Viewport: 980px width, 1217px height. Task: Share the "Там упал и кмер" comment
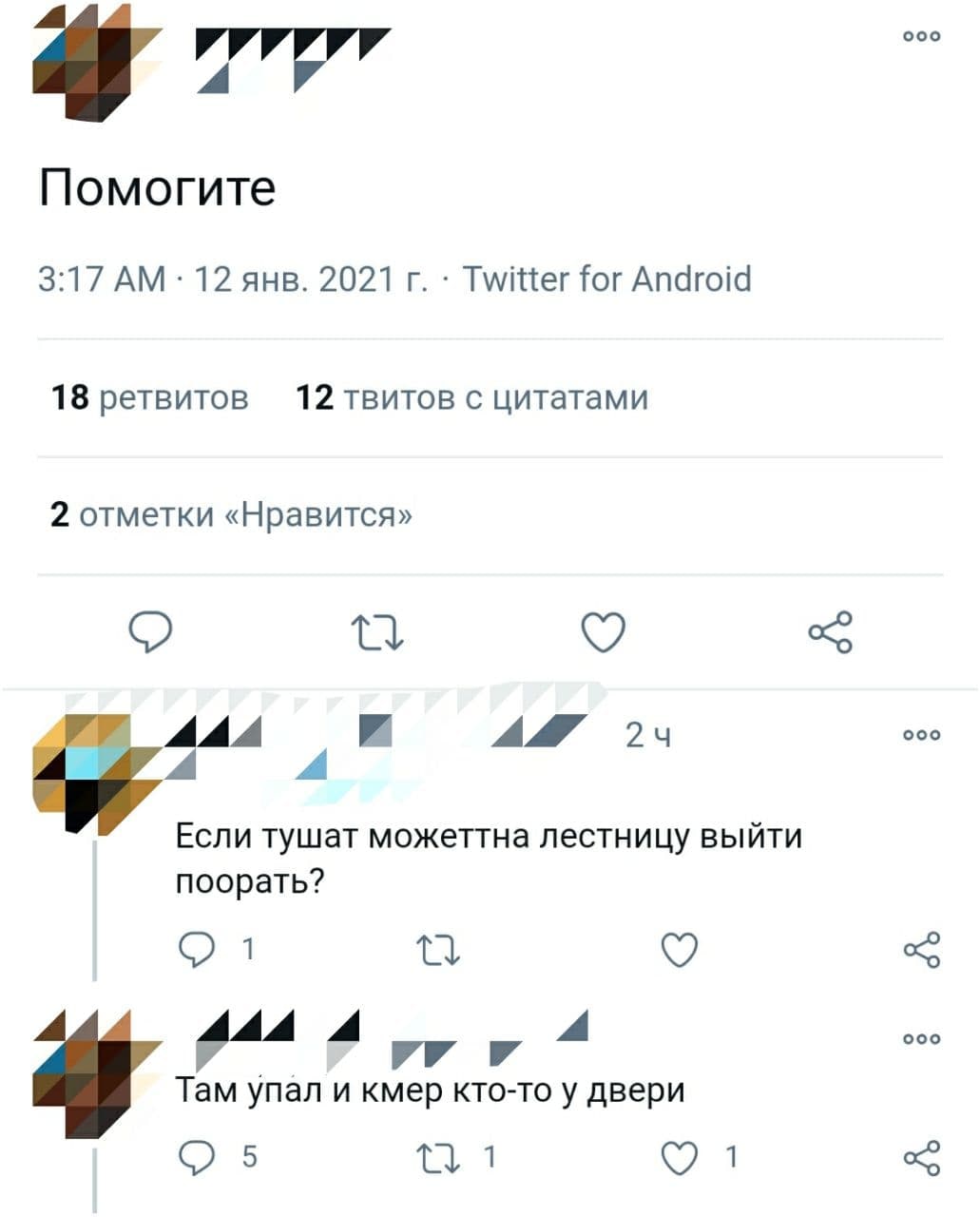(922, 1157)
